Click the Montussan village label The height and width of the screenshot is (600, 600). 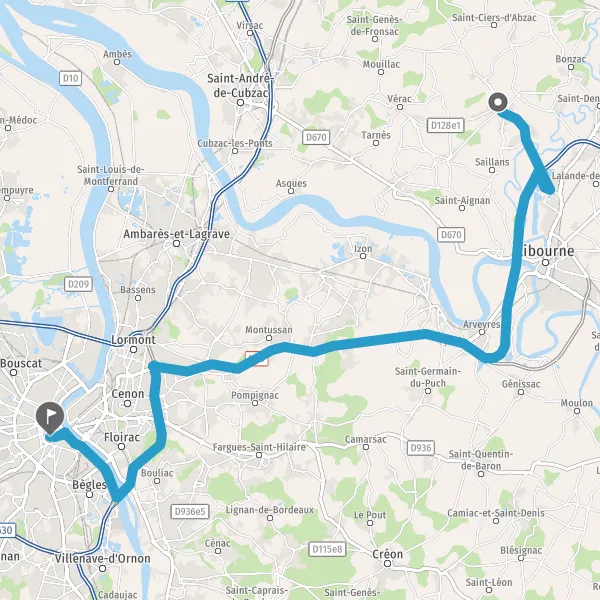point(269,329)
